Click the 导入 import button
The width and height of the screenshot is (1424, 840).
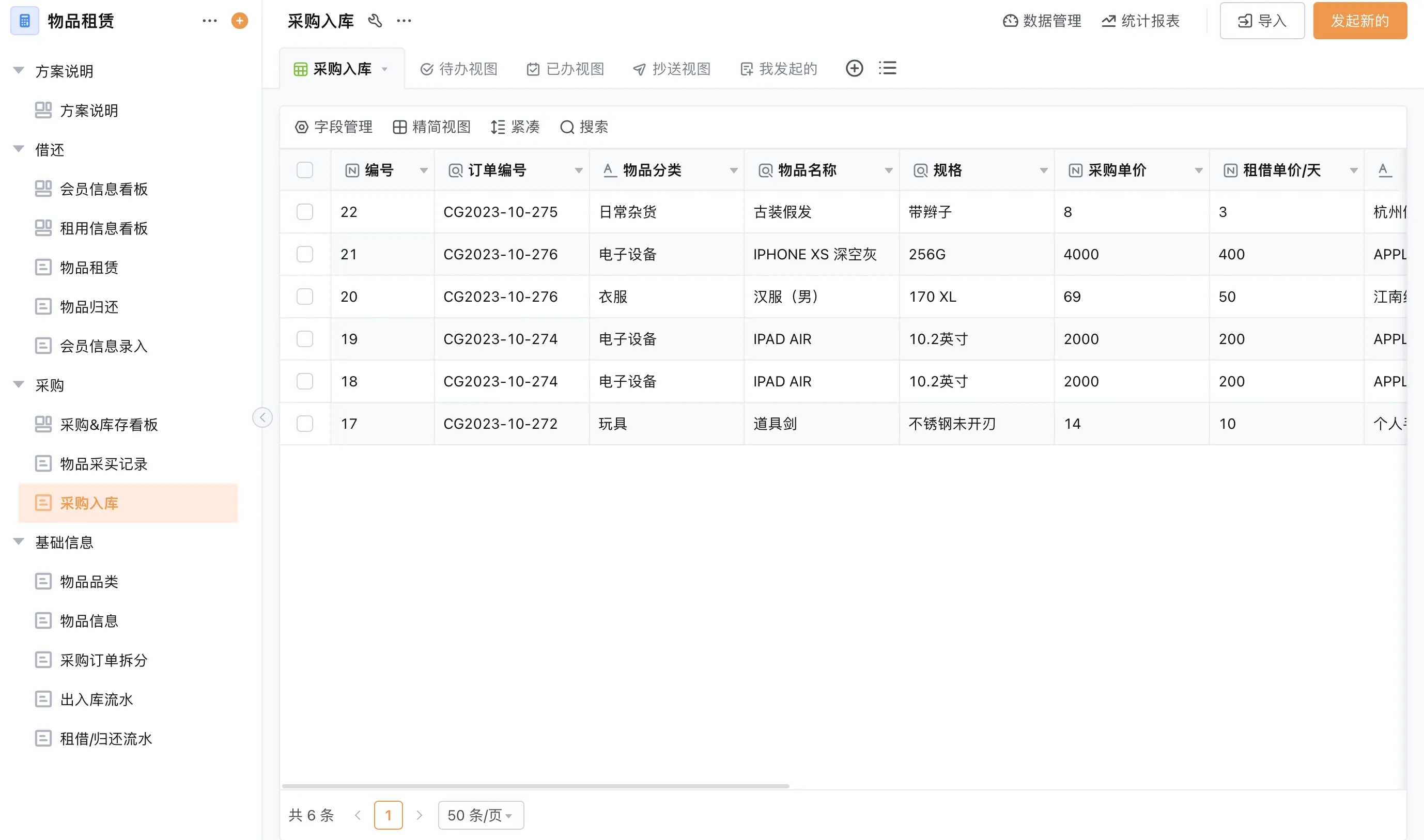pos(1262,21)
